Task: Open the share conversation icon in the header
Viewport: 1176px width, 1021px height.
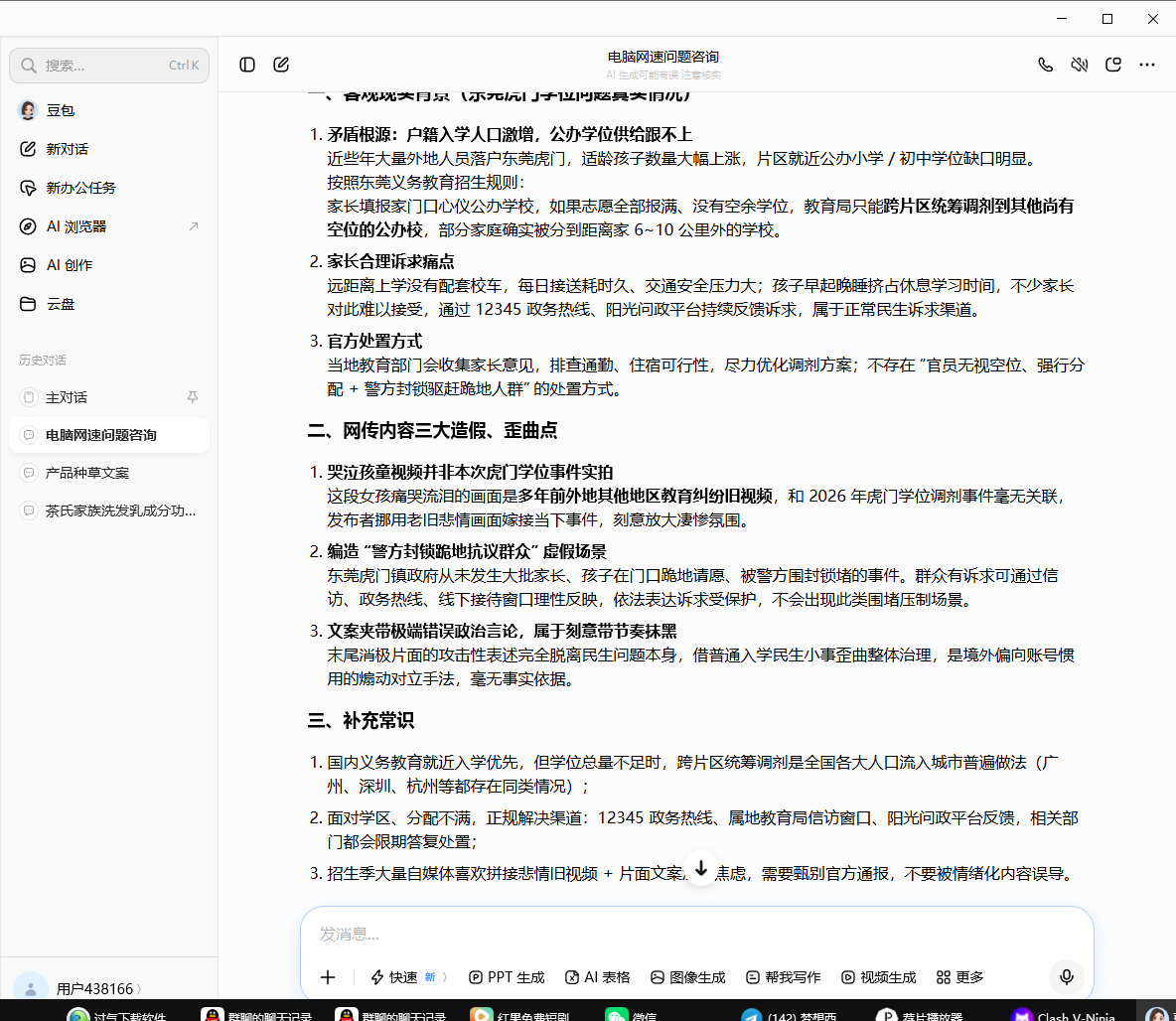Action: (x=1113, y=65)
